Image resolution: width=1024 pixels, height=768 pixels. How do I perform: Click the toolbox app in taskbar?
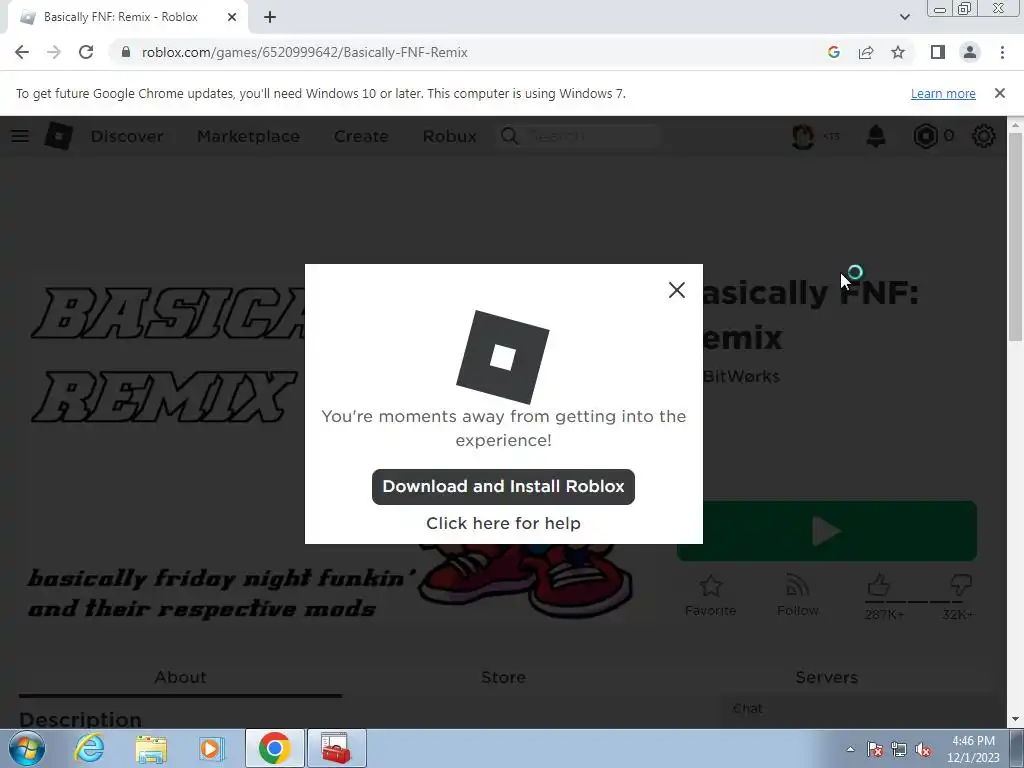(x=336, y=748)
